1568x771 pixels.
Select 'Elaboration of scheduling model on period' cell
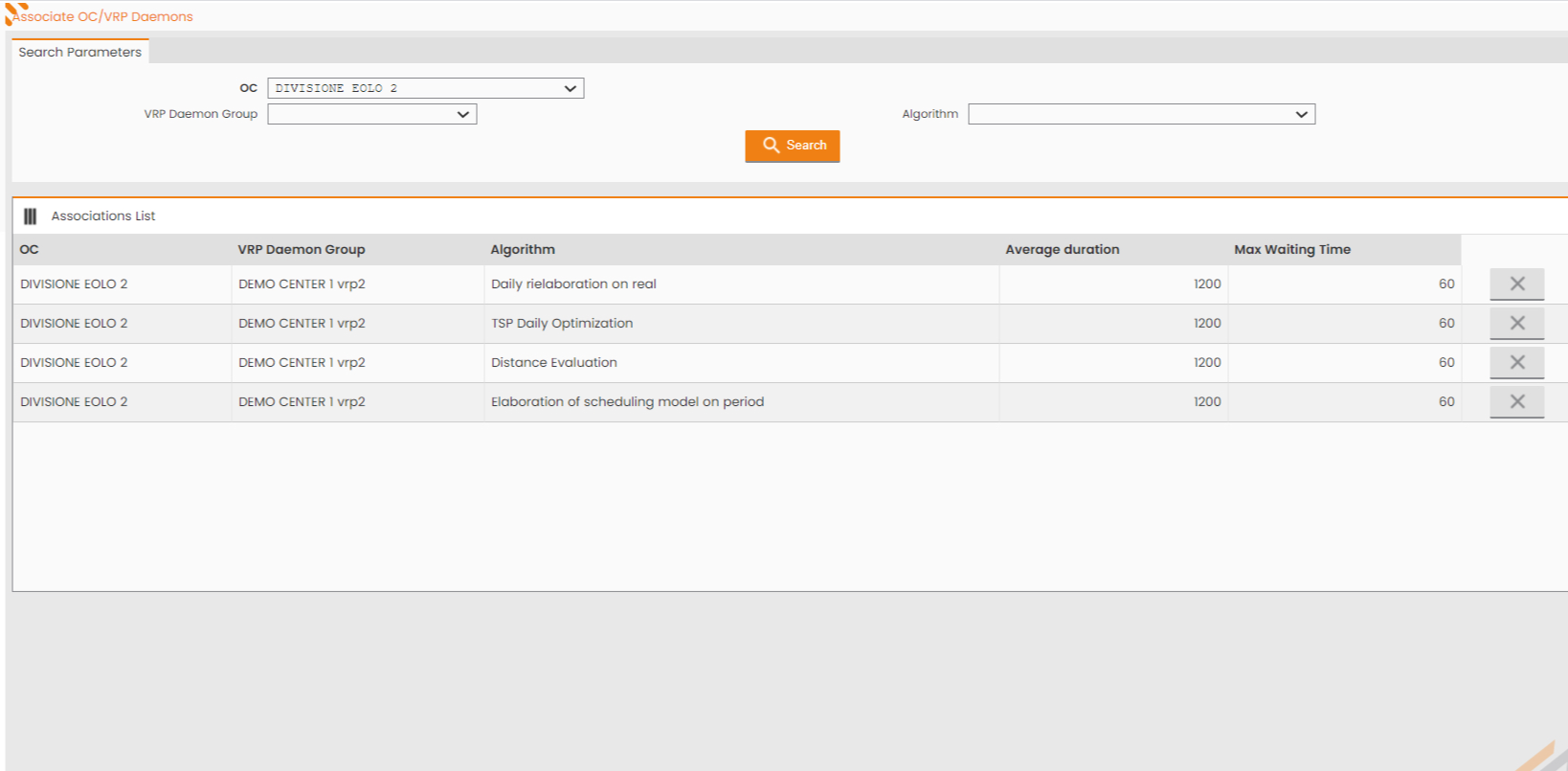point(742,402)
